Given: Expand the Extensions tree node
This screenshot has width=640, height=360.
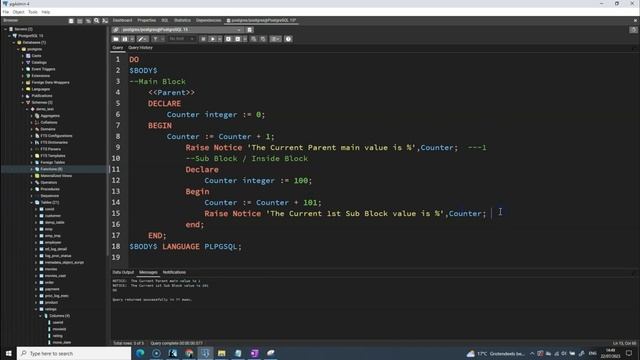Looking at the screenshot, I should [x=23, y=76].
